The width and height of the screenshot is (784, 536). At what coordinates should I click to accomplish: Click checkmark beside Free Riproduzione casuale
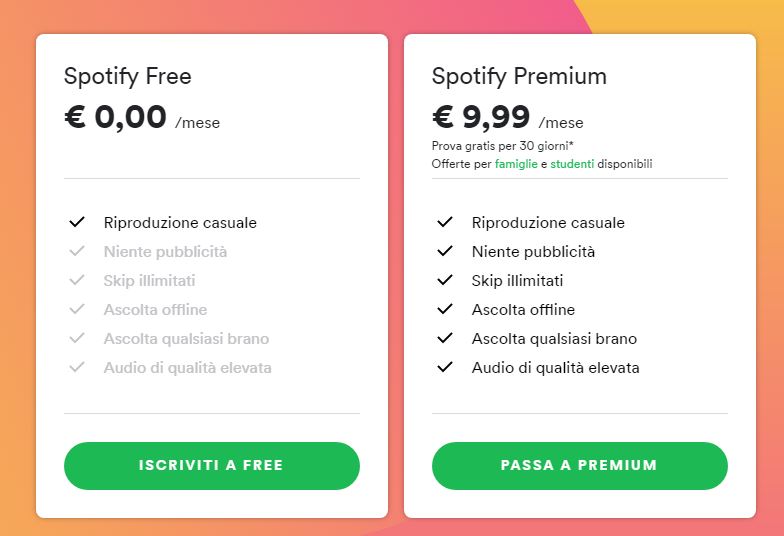tap(77, 222)
